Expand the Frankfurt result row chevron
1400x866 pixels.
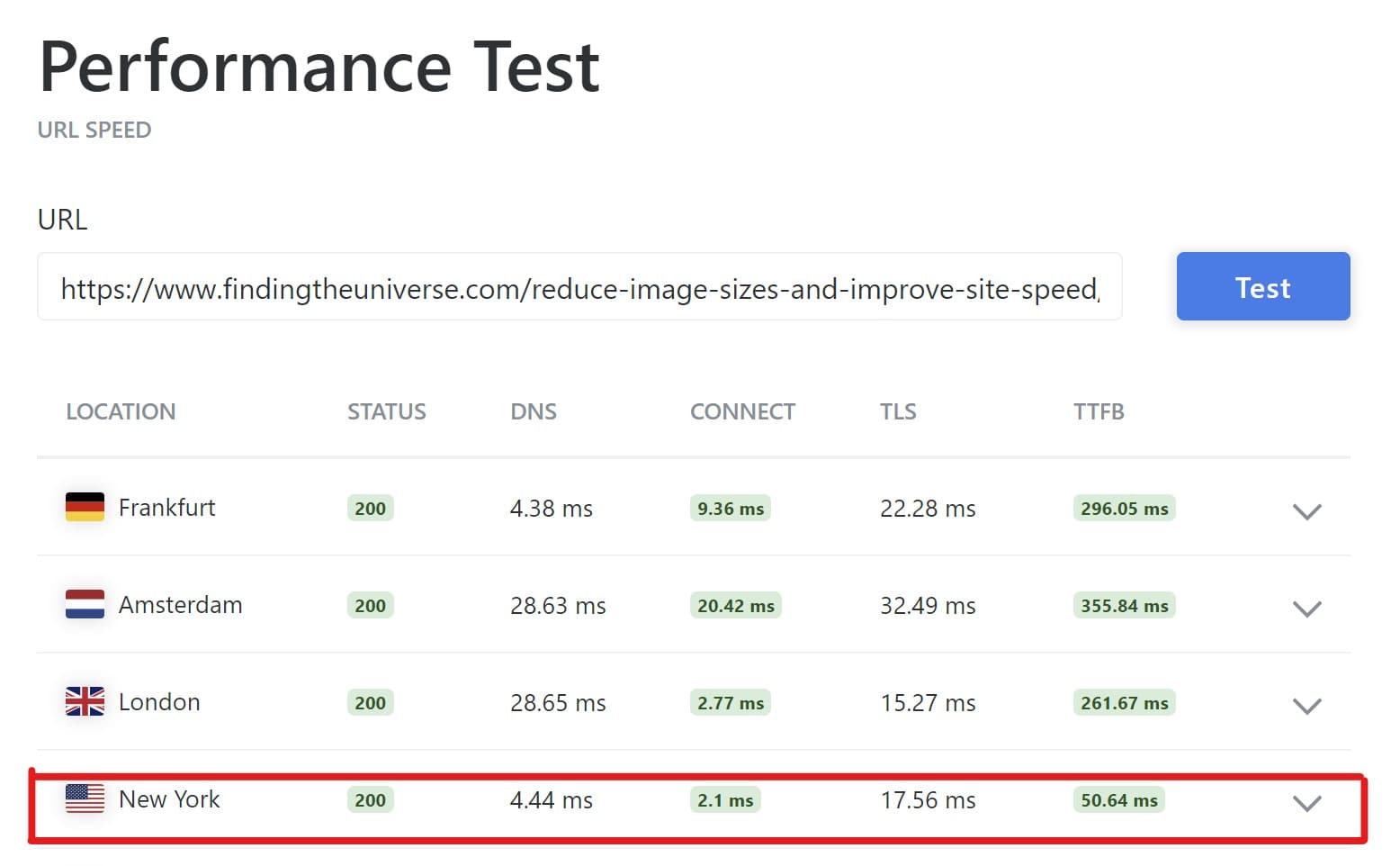pyautogui.click(x=1306, y=510)
